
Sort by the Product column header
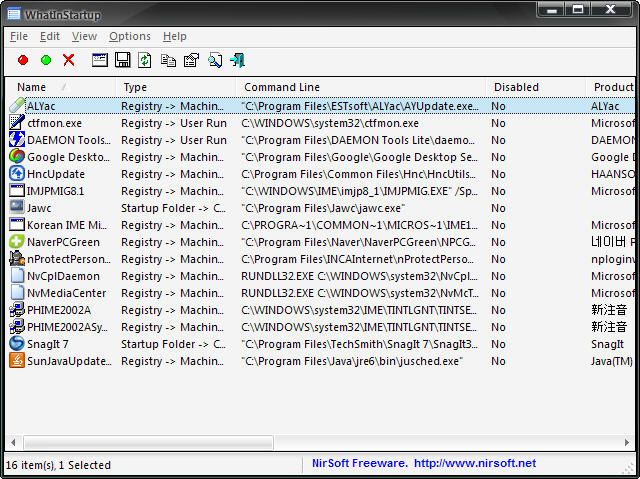[x=610, y=87]
